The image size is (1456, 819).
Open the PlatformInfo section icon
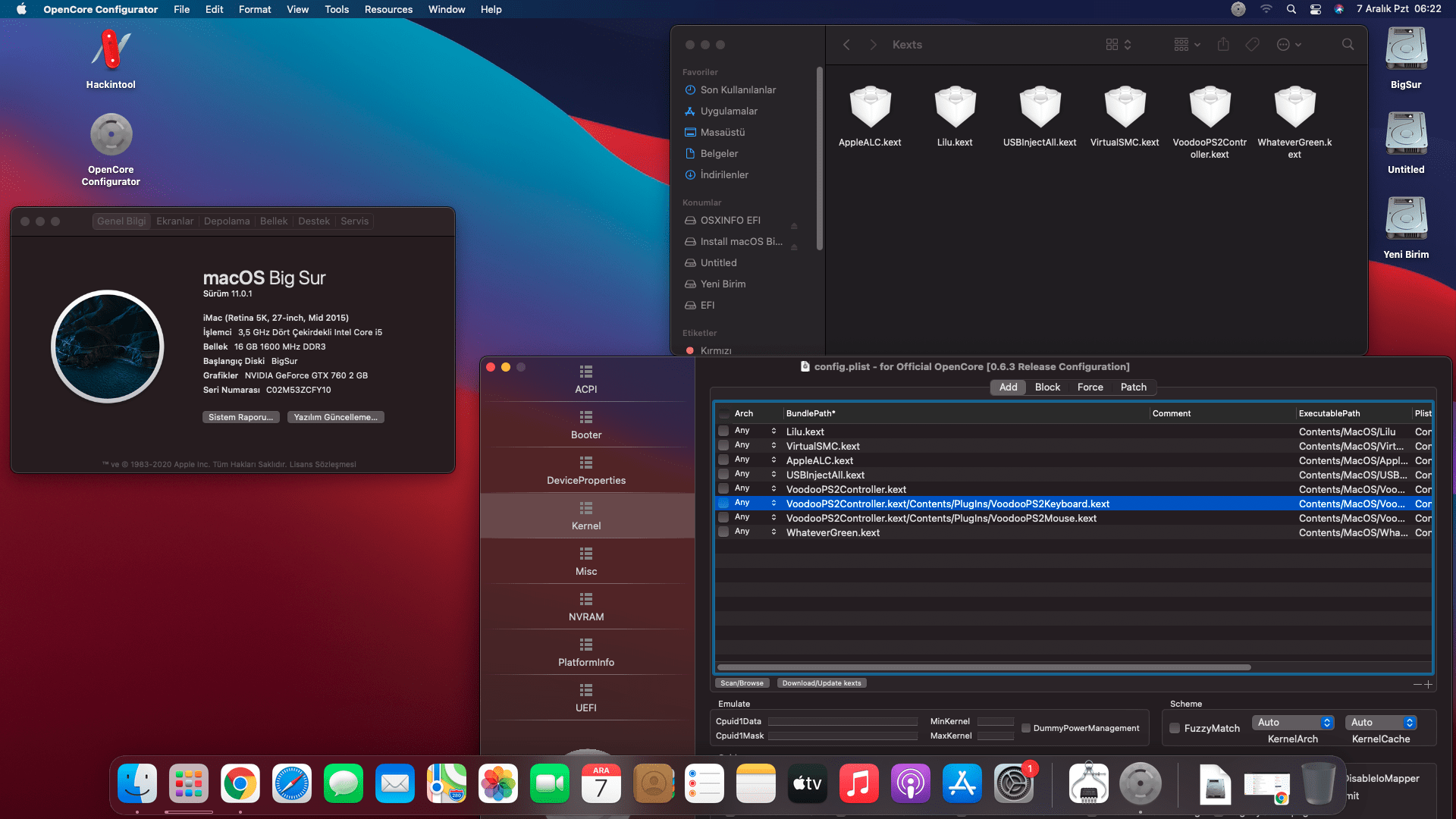[x=585, y=645]
